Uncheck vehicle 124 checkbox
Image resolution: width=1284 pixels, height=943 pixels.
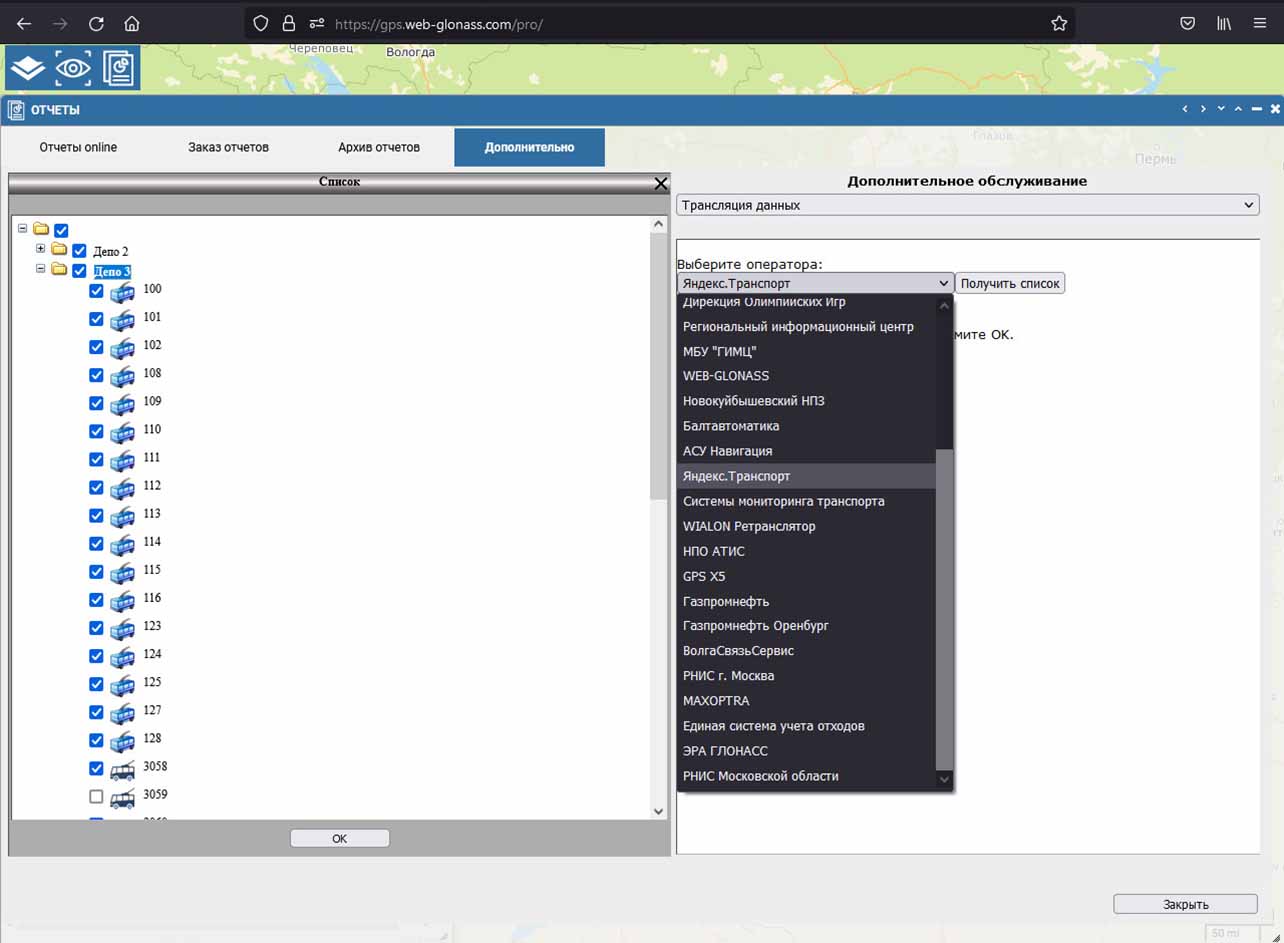pos(96,656)
